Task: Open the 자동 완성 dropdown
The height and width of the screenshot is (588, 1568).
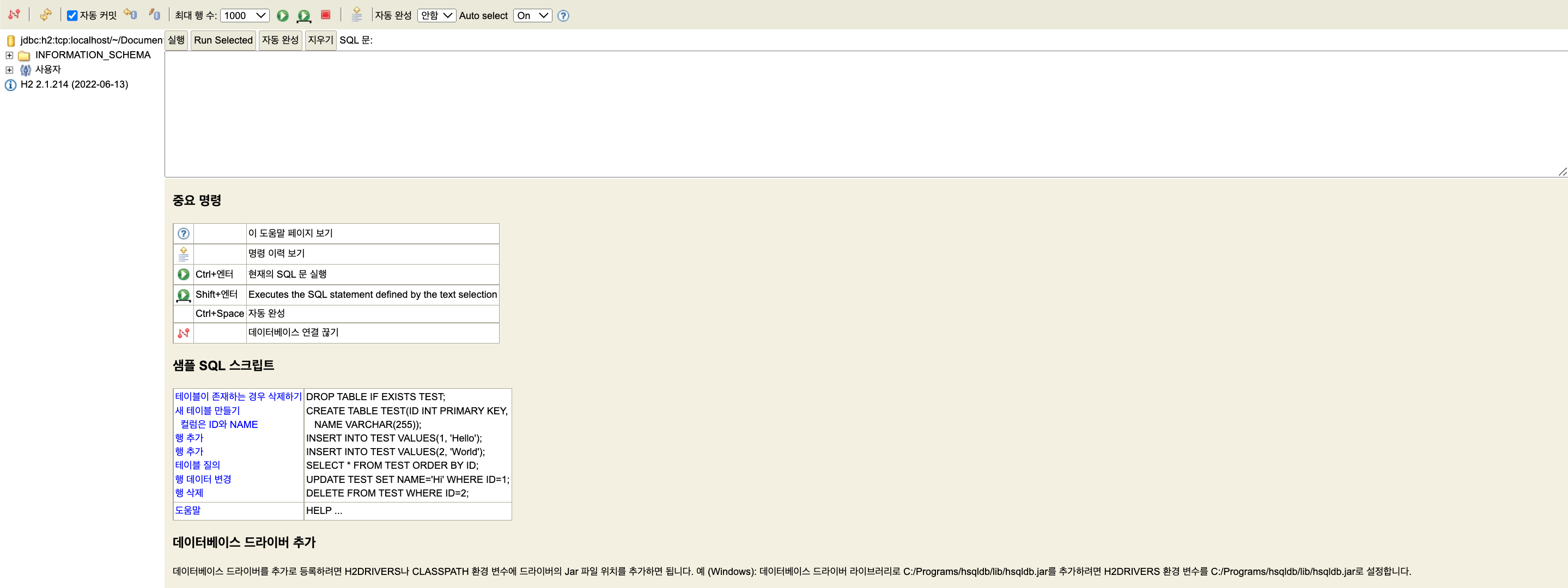Action: (436, 16)
